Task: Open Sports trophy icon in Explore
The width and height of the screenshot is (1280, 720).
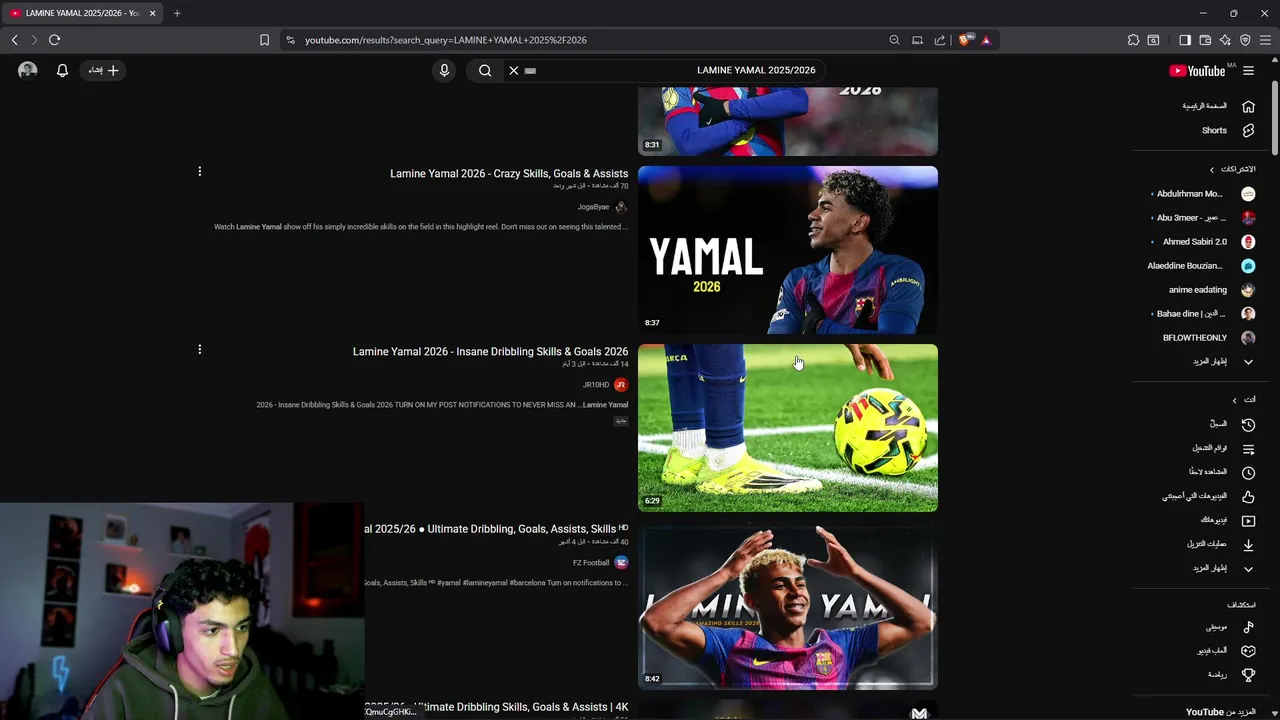Action: click(x=1248, y=675)
